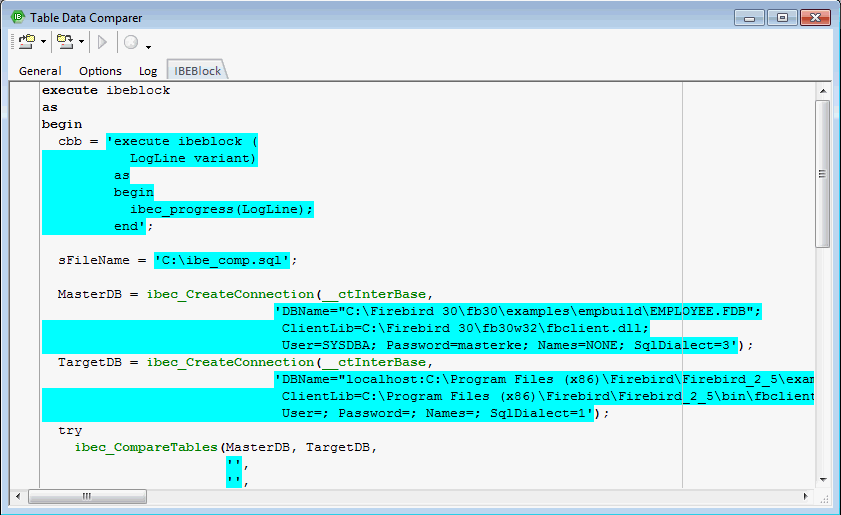Click the Load configuration toolbar icon

tap(26, 41)
